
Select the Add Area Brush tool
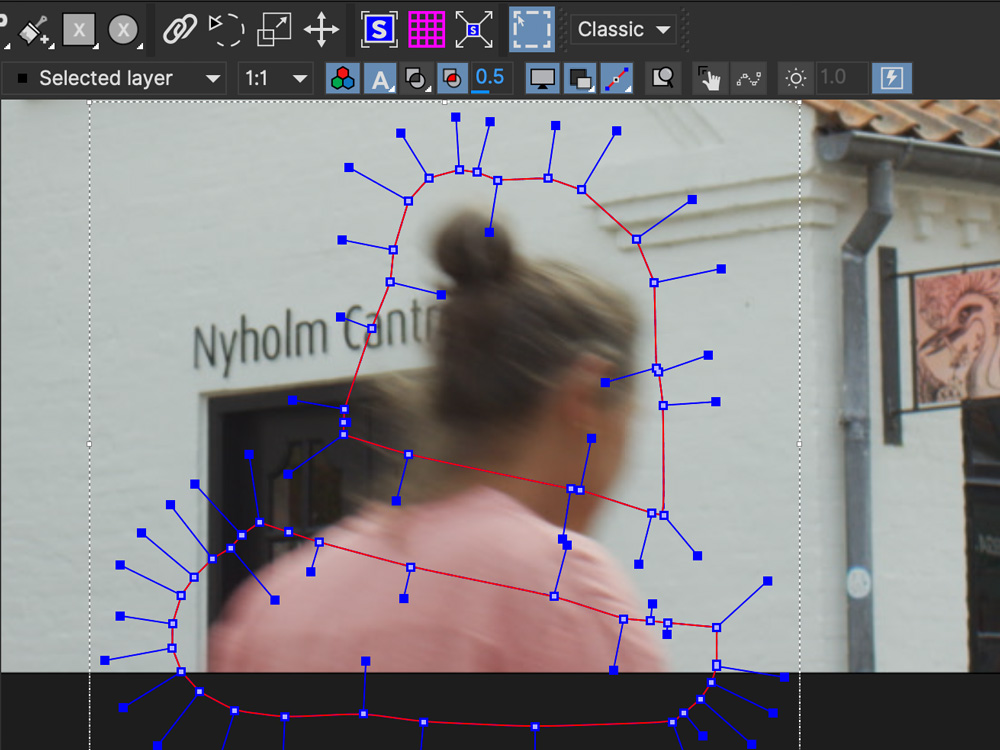(34, 30)
